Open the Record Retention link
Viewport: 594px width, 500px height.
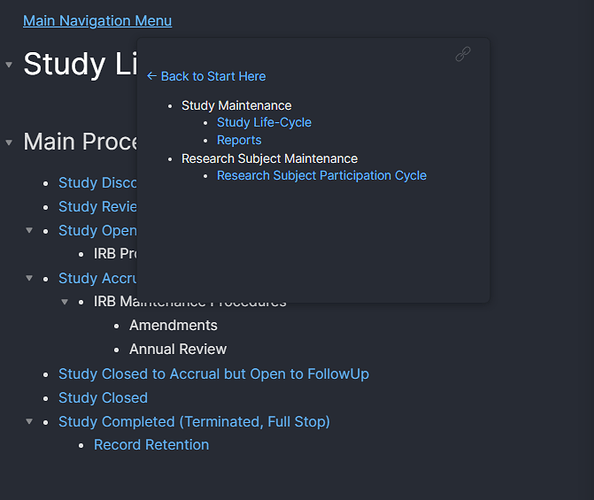[152, 445]
